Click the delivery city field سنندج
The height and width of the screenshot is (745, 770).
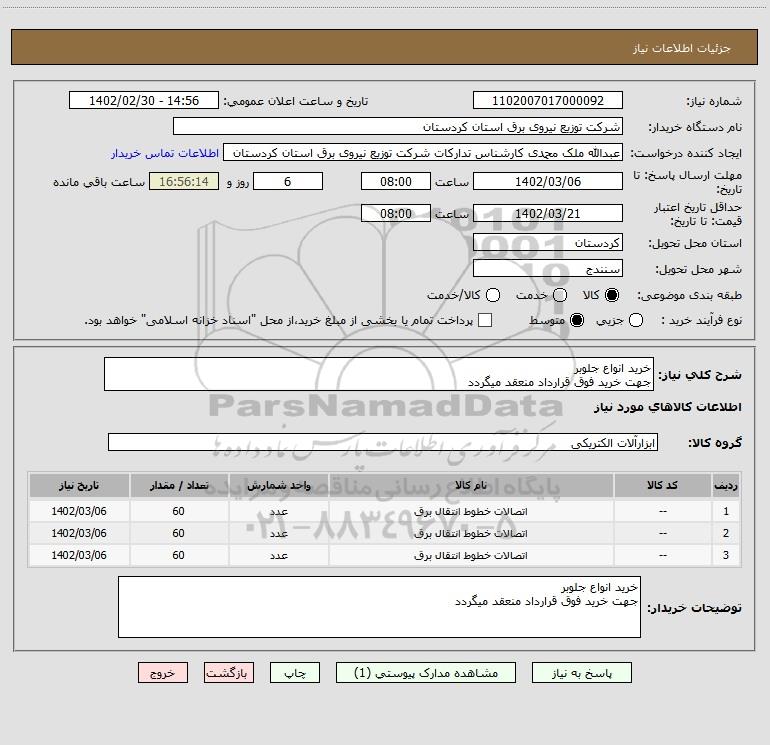(x=548, y=269)
